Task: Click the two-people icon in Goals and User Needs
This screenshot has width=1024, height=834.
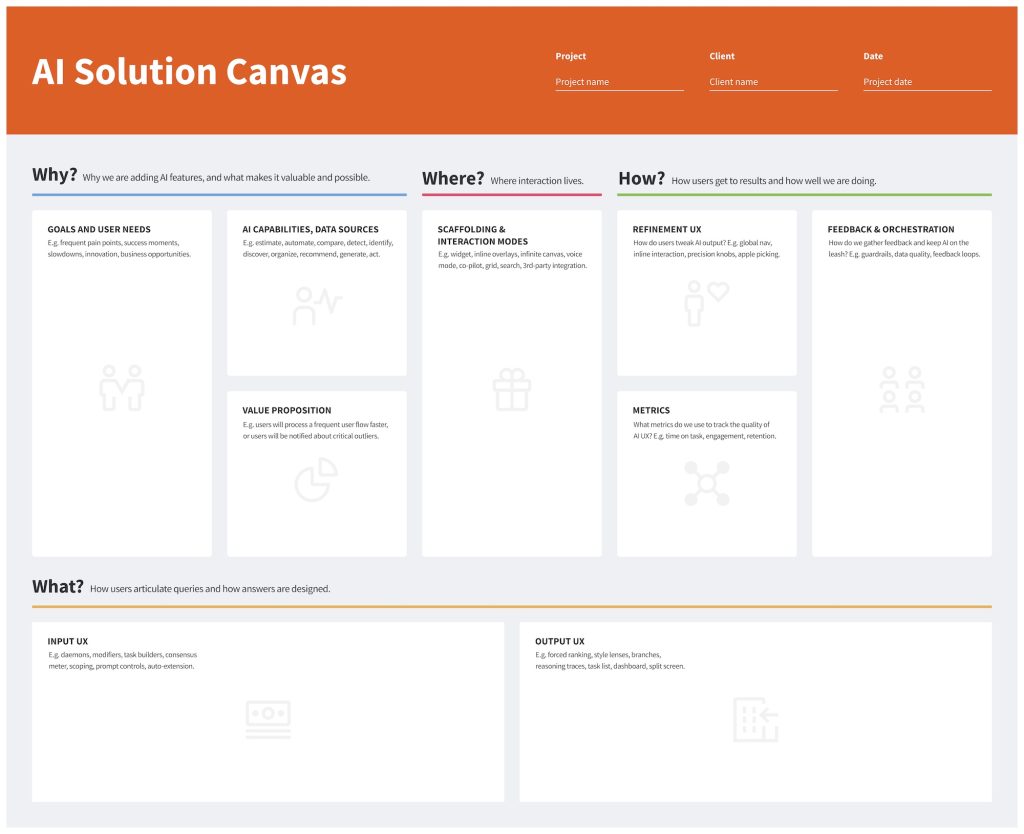Action: (122, 388)
